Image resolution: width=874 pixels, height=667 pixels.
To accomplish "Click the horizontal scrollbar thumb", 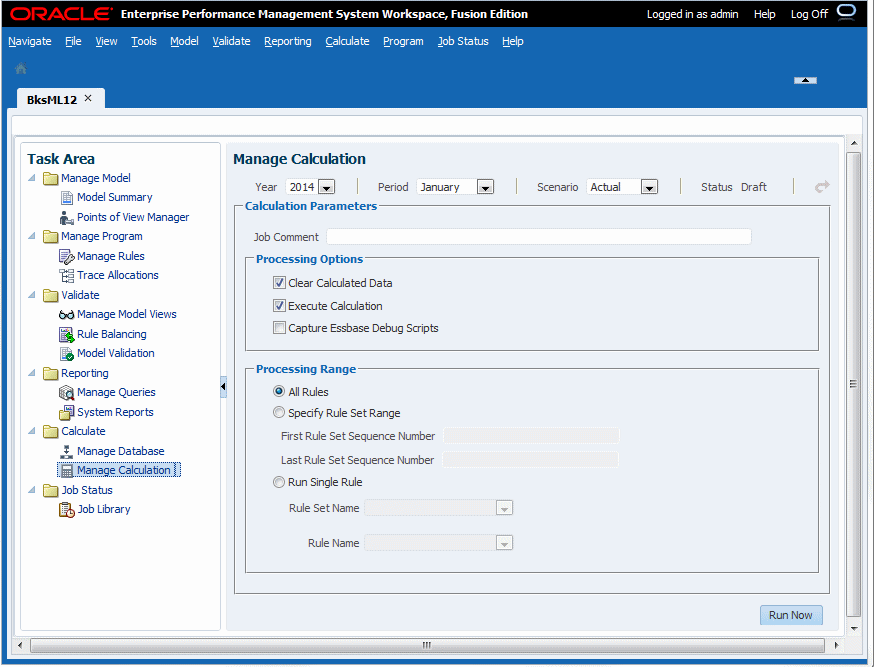I will (427, 645).
